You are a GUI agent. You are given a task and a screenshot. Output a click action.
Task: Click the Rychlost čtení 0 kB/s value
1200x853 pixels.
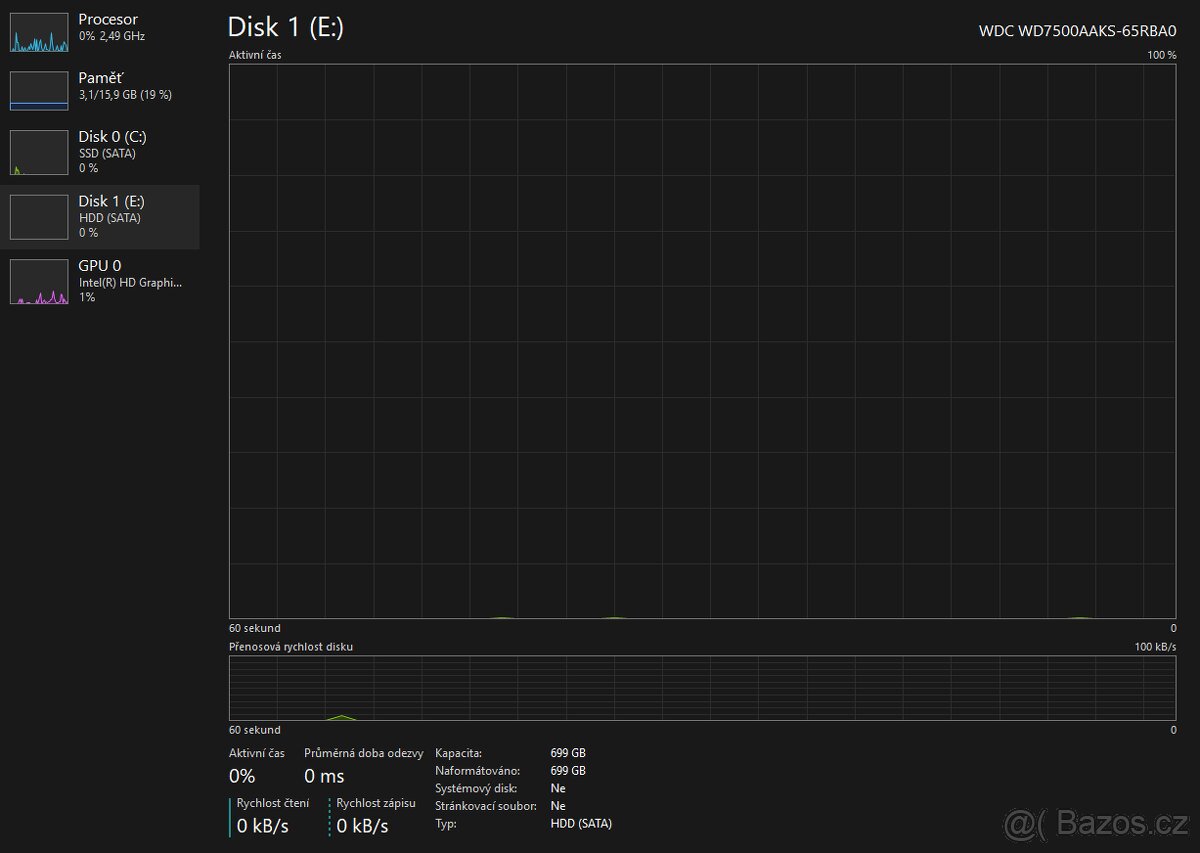click(x=263, y=826)
